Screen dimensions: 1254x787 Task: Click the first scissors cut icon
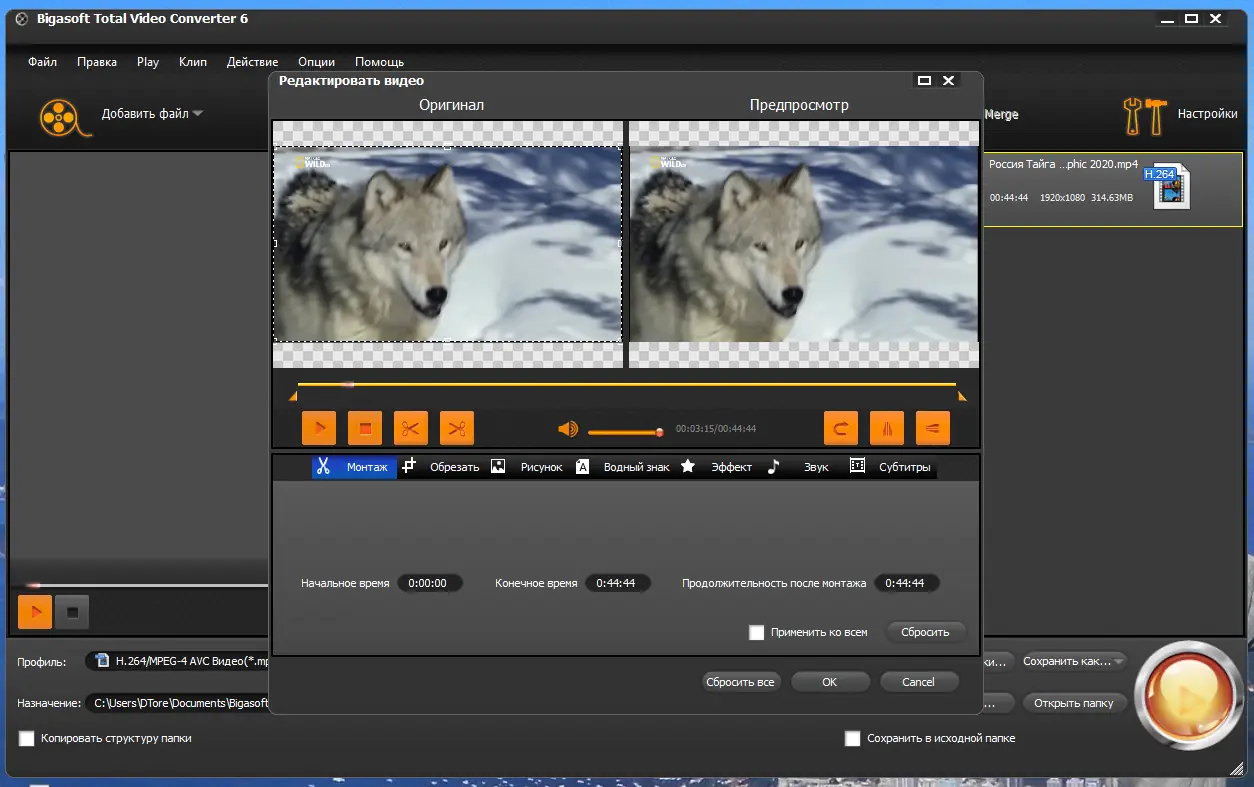point(410,428)
